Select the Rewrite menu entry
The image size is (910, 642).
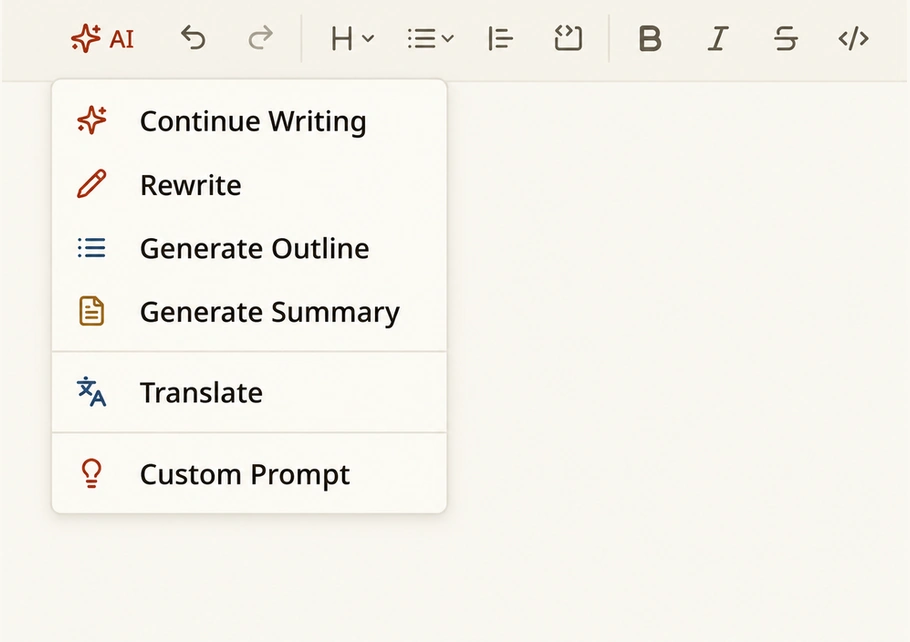(x=250, y=185)
